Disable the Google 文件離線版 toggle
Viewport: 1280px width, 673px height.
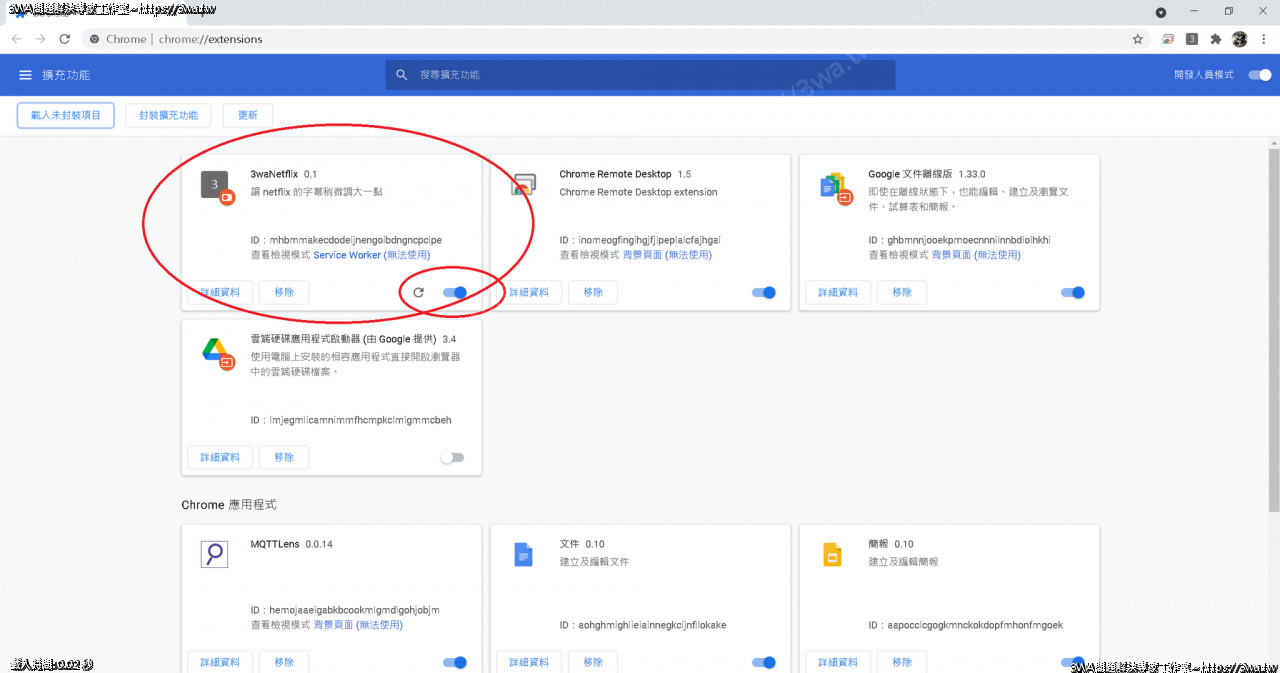1073,293
